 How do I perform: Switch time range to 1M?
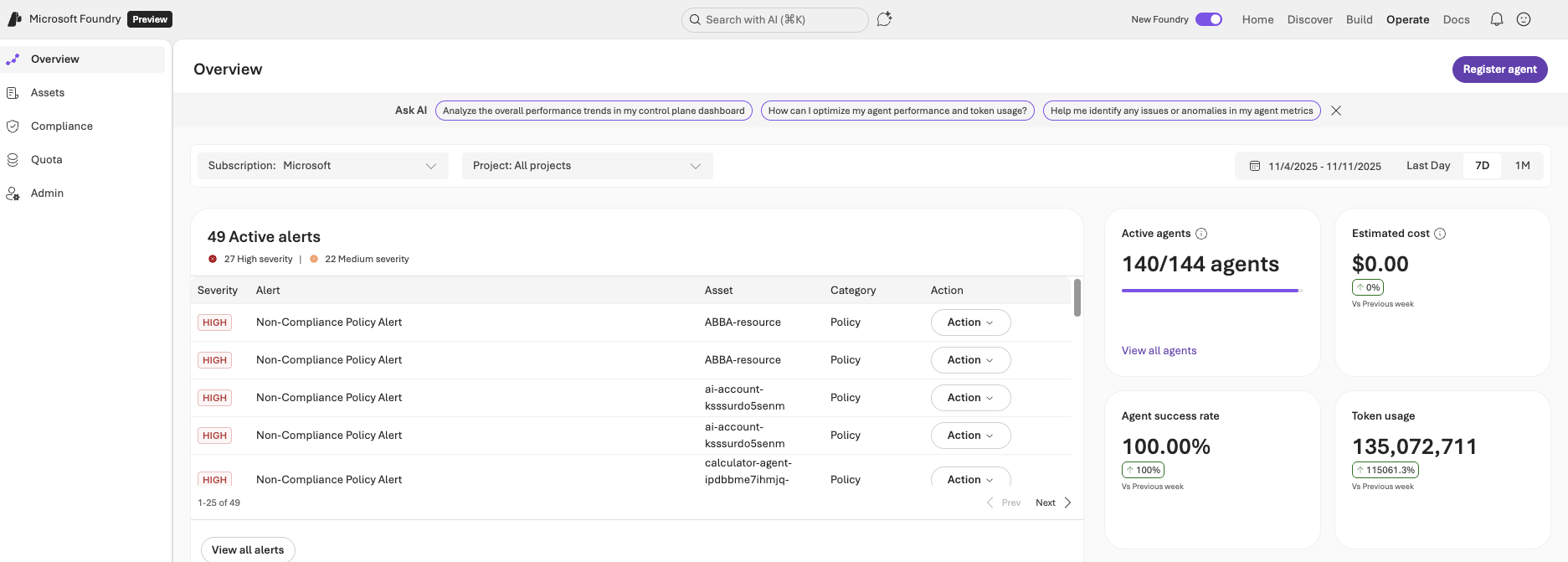pos(1522,166)
